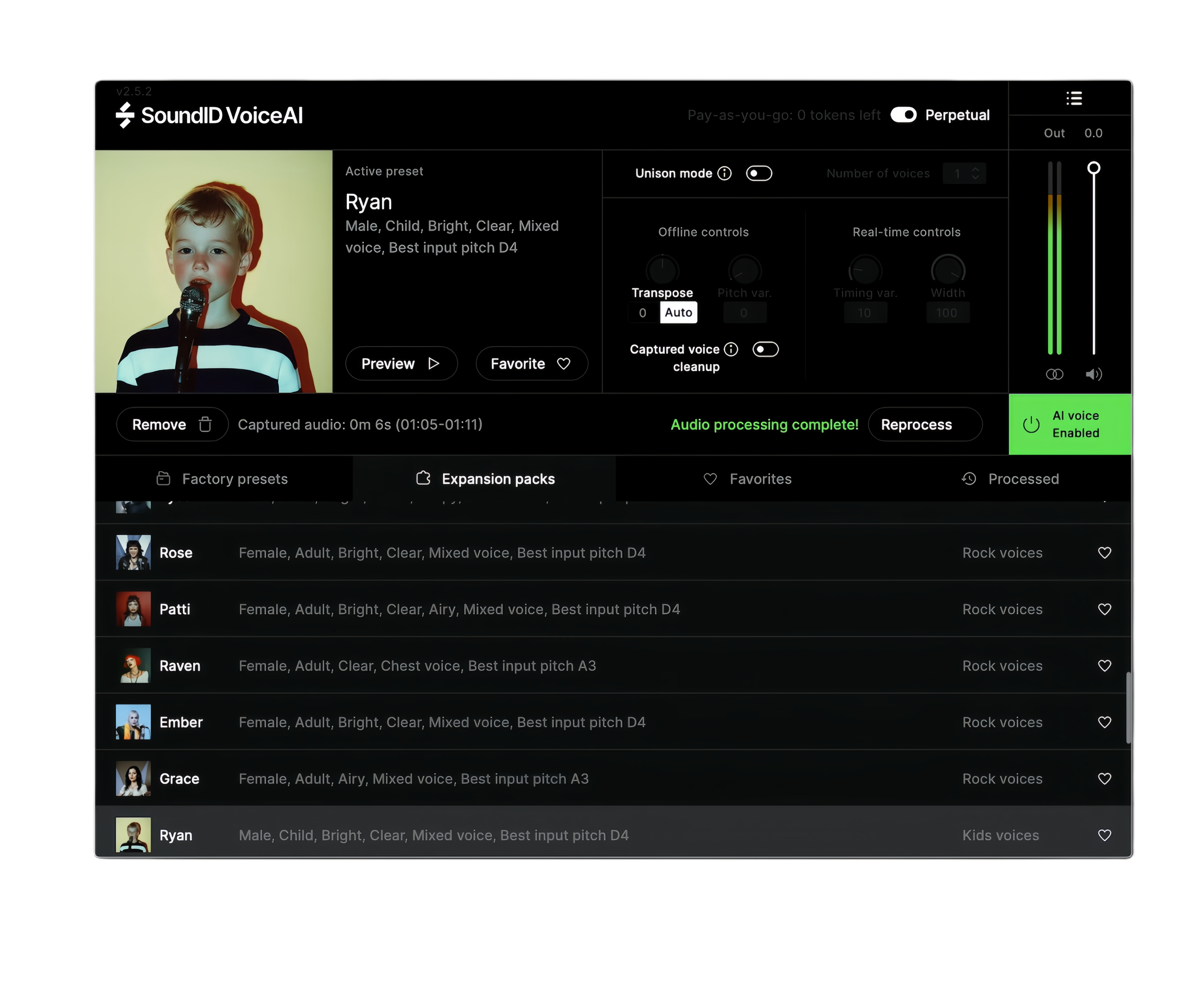Toggle the Perpetual license switch
The height and width of the screenshot is (981, 1204).
coord(903,115)
